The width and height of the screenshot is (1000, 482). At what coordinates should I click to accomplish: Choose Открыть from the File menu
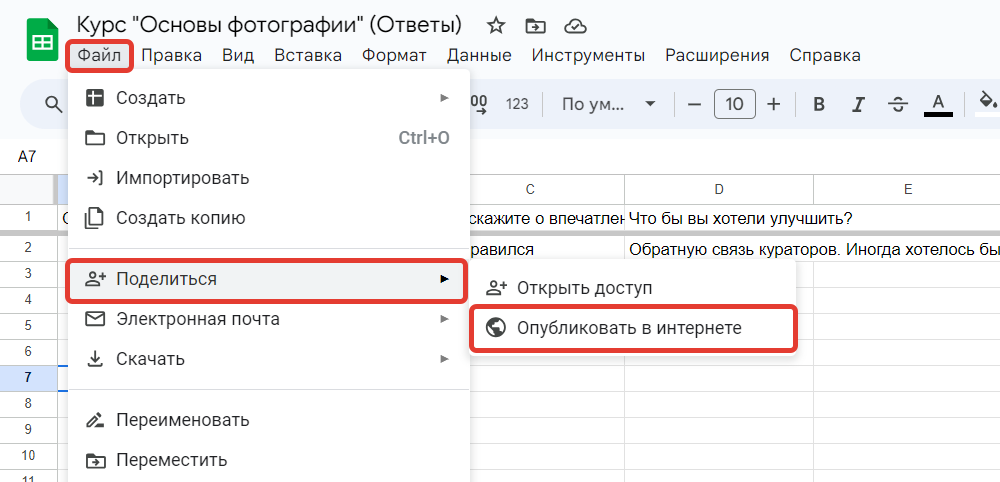click(268, 138)
